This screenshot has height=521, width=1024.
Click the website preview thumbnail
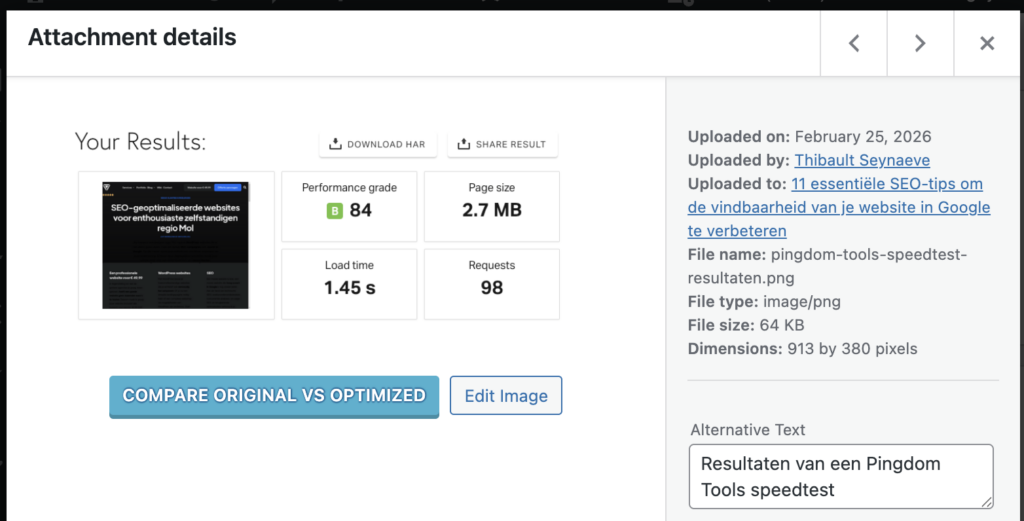[176, 245]
